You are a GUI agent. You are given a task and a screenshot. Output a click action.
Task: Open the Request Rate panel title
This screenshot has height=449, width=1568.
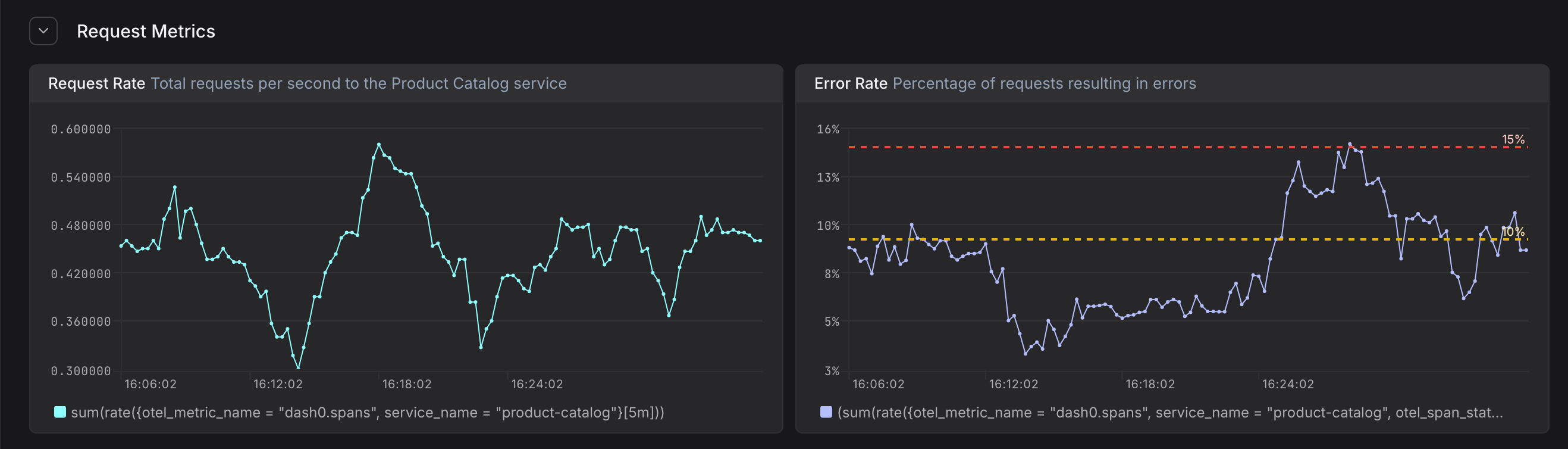(97, 83)
